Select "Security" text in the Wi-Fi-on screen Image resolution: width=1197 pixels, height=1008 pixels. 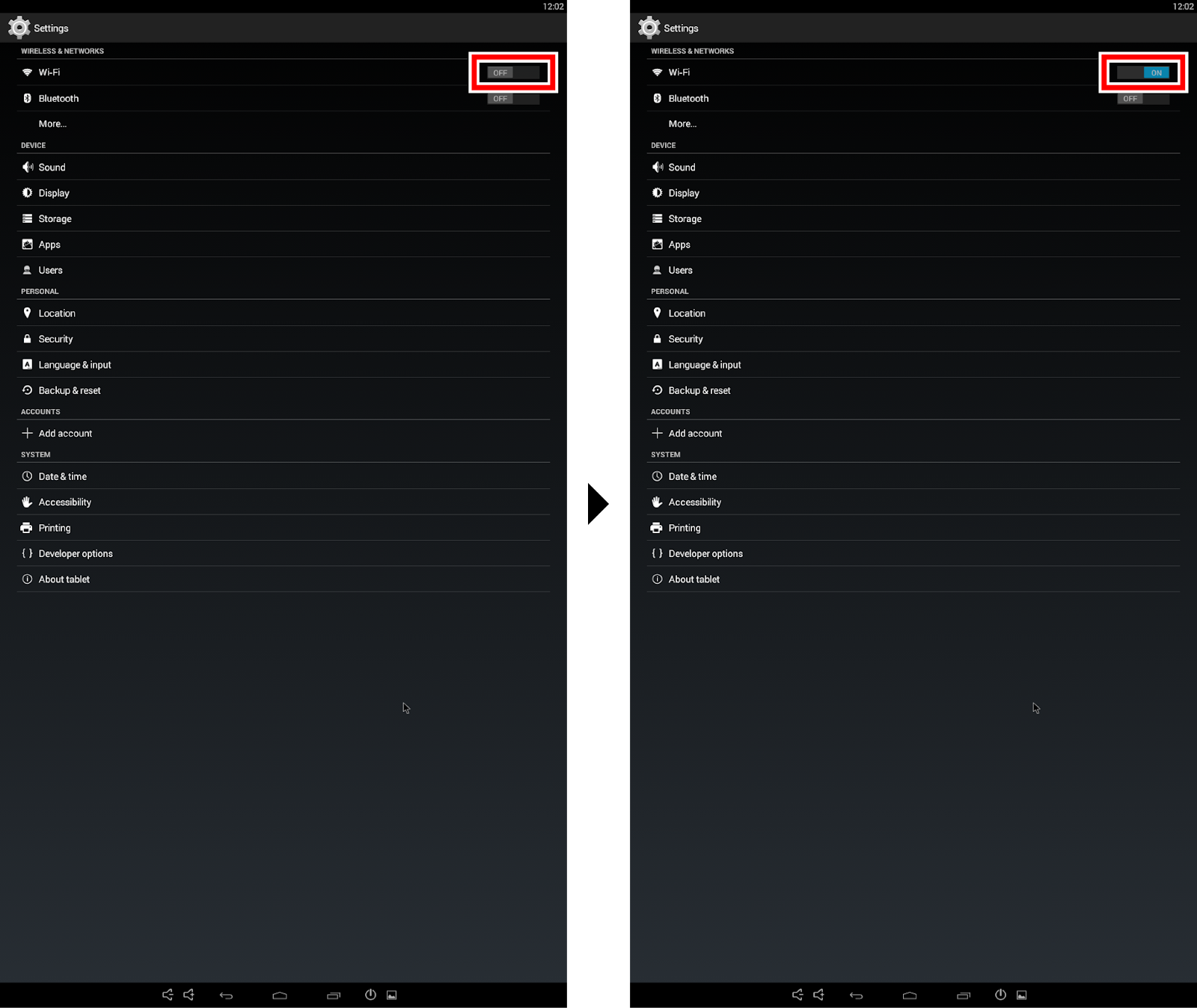(x=685, y=339)
